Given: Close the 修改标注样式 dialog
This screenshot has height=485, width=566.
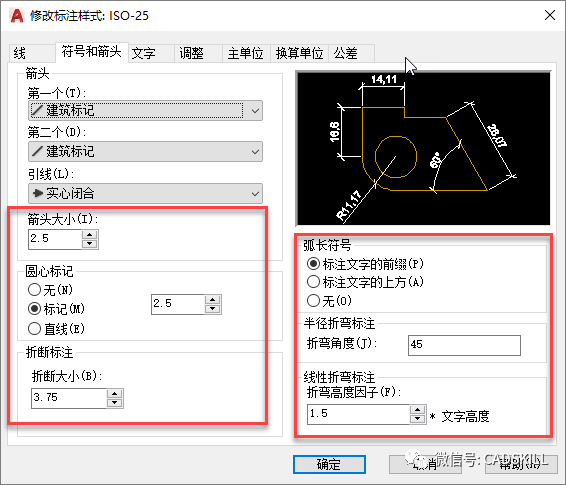Looking at the screenshot, I should [x=550, y=15].
